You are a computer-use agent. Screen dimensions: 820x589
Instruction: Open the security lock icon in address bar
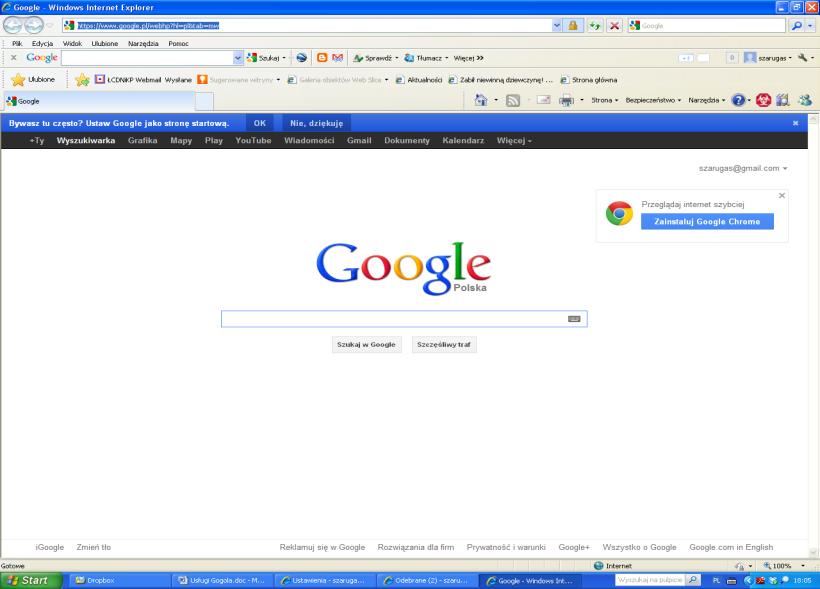573,26
